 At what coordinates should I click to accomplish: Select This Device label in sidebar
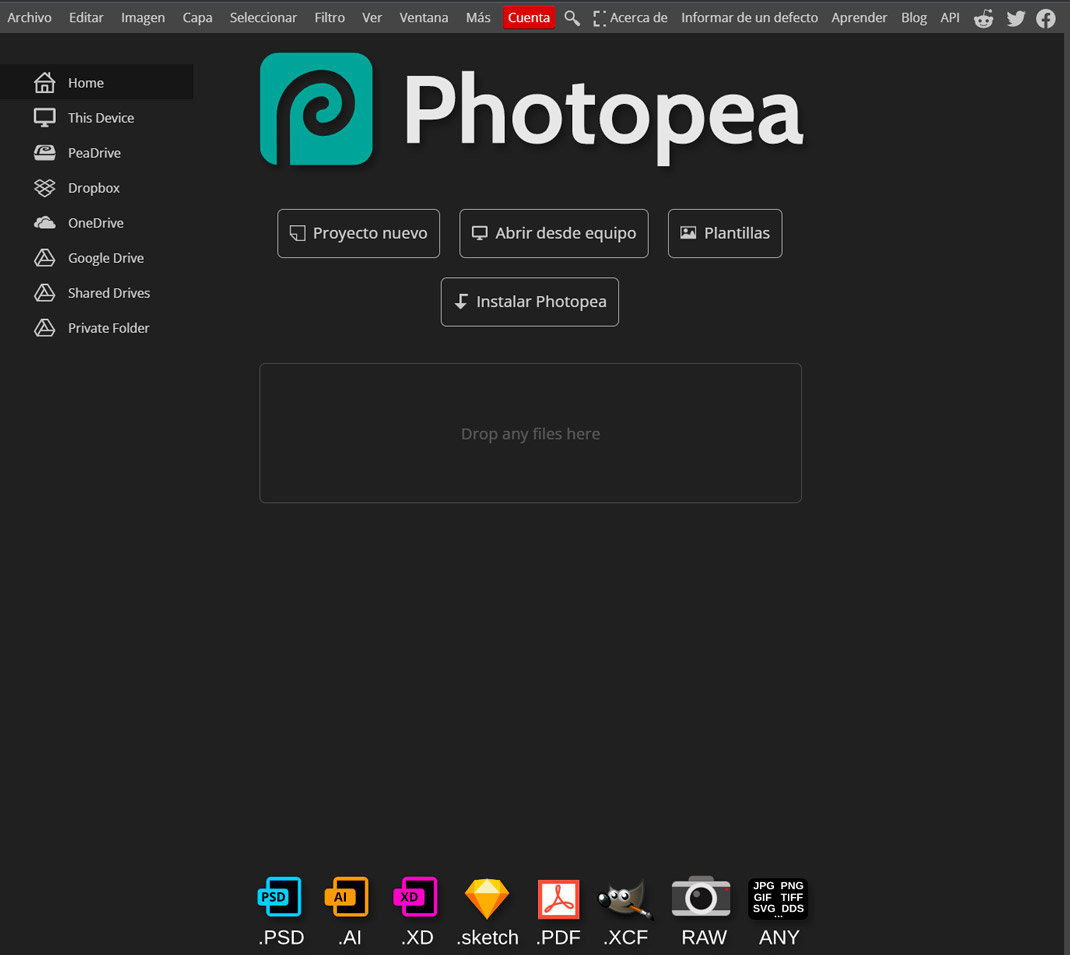pos(101,118)
